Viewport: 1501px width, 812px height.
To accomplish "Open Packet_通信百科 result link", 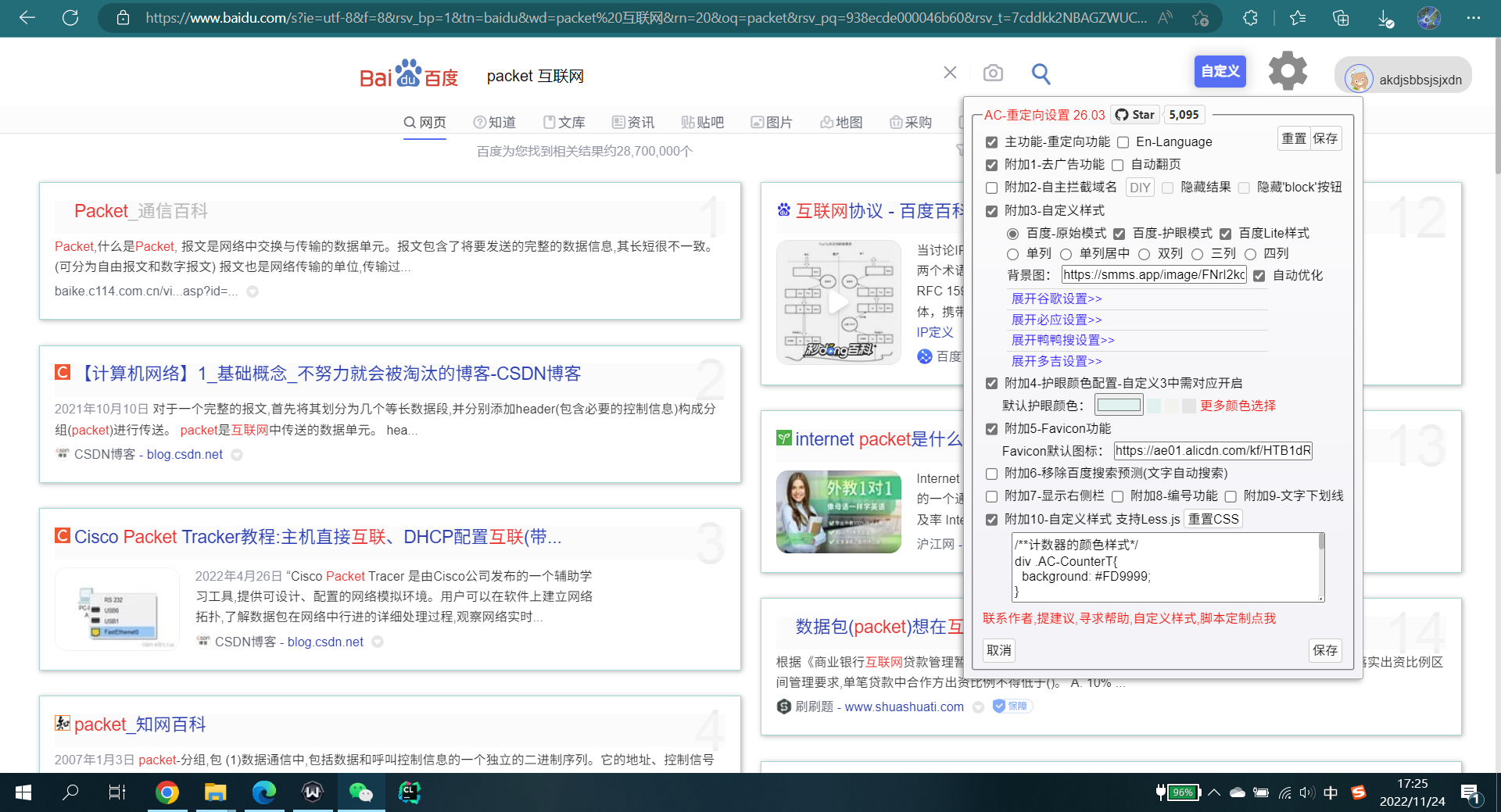I will [141, 211].
